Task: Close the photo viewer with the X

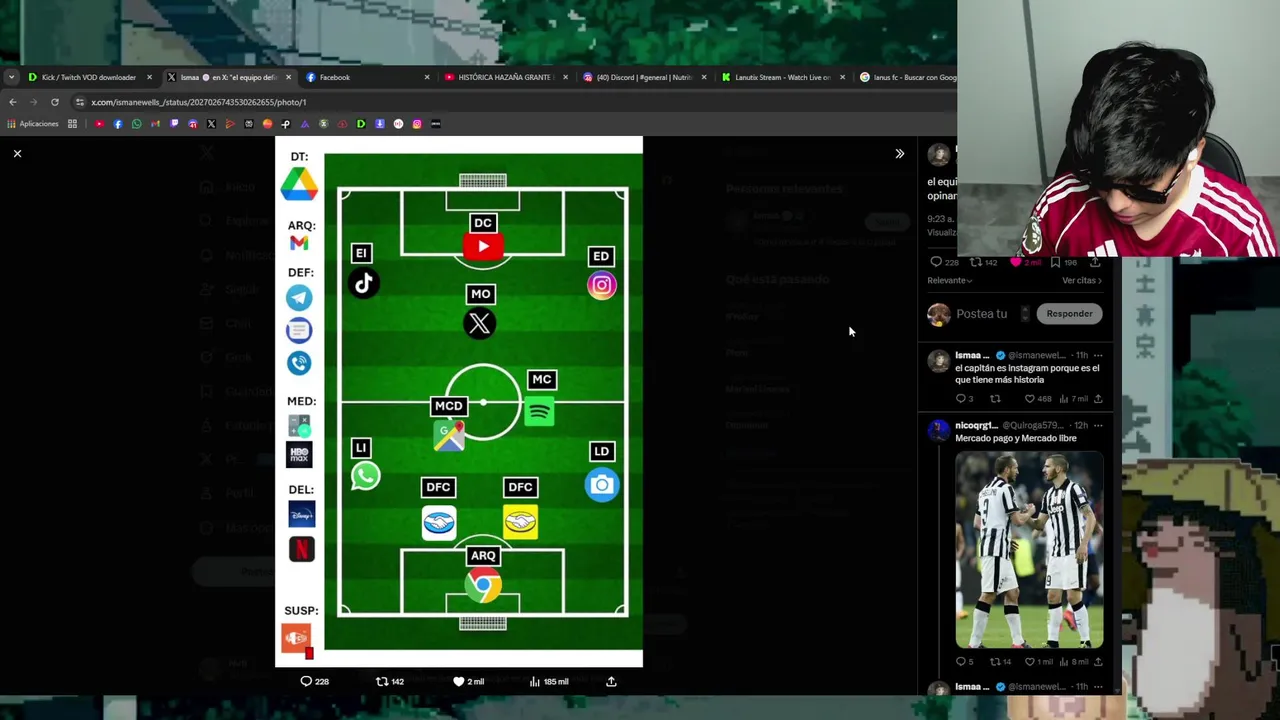Action: [x=17, y=153]
